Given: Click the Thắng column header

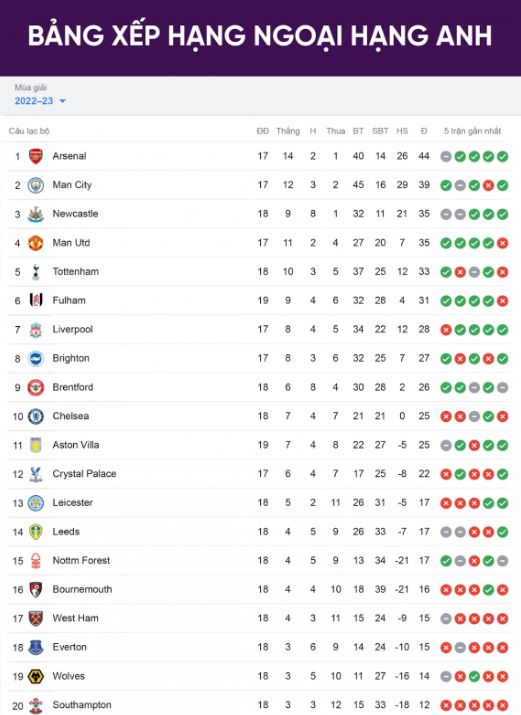Looking at the screenshot, I should pos(288,131).
